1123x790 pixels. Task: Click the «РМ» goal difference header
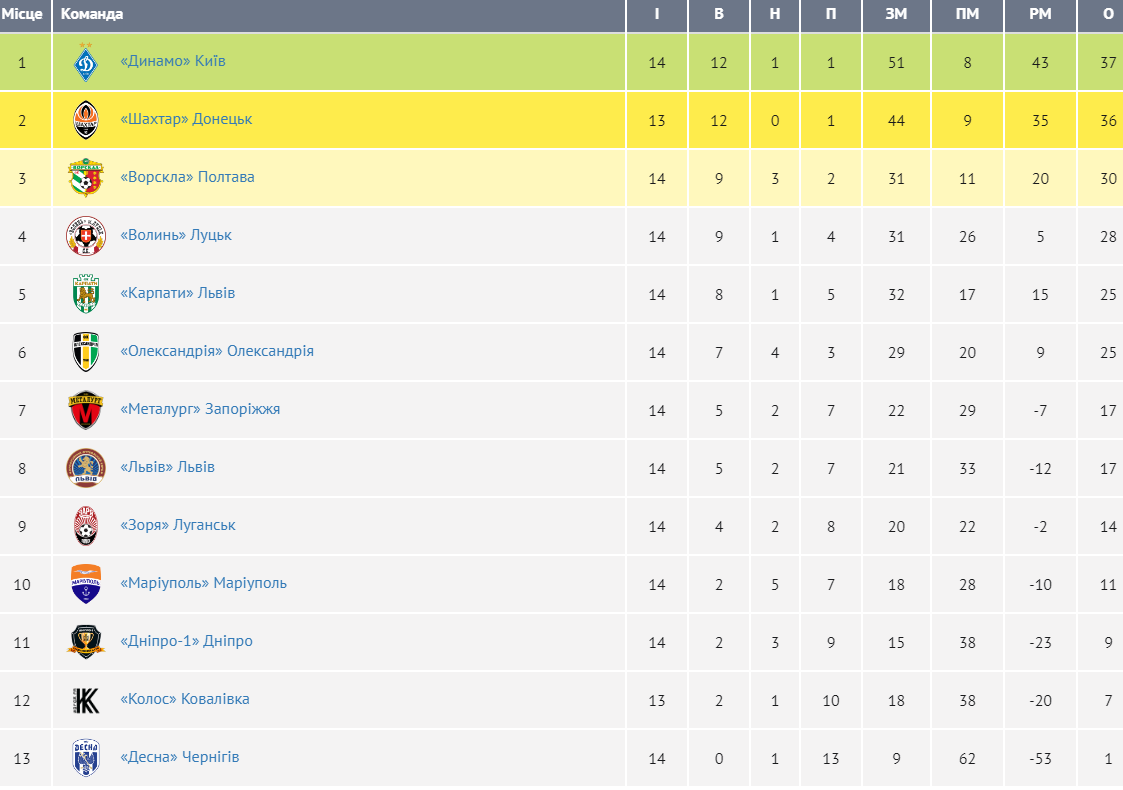[1041, 14]
